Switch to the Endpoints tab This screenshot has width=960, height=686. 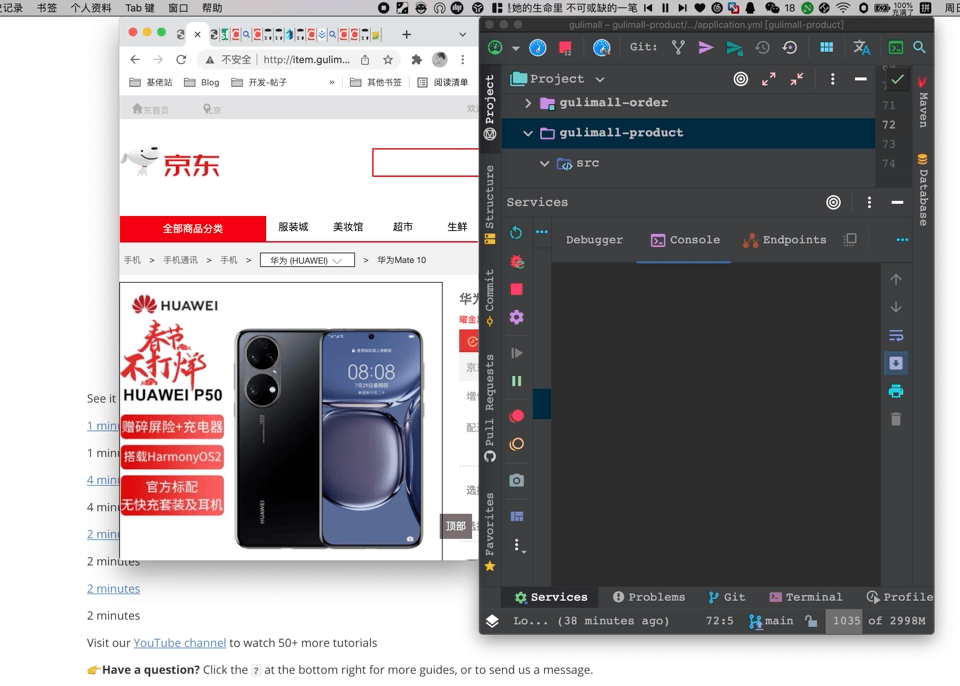pyautogui.click(x=784, y=240)
